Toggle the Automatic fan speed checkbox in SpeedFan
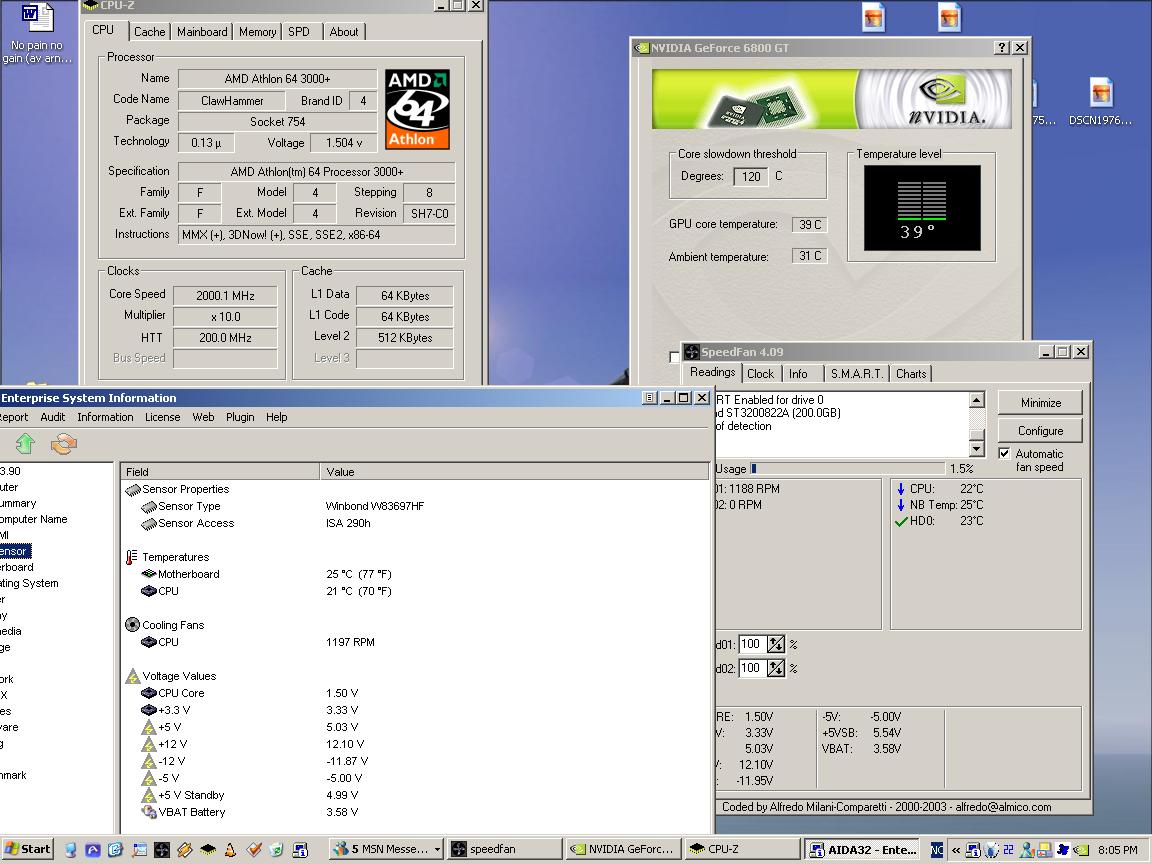The height and width of the screenshot is (864, 1152). [x=1004, y=453]
